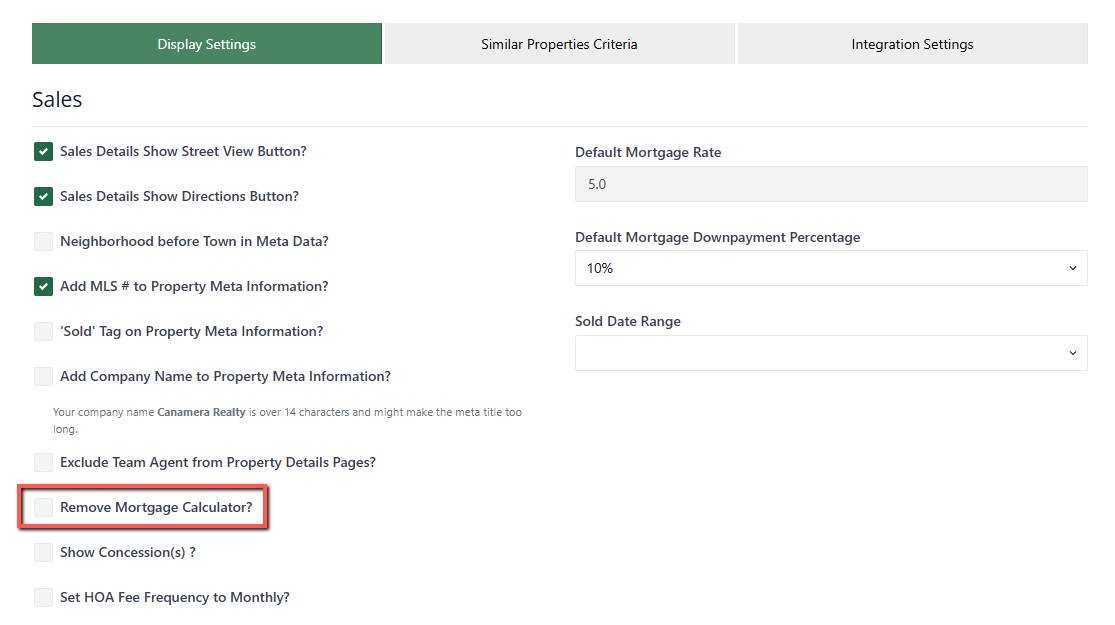Viewport: 1115px width, 625px height.
Task: Click the Sales section heading
Action: coord(57,99)
